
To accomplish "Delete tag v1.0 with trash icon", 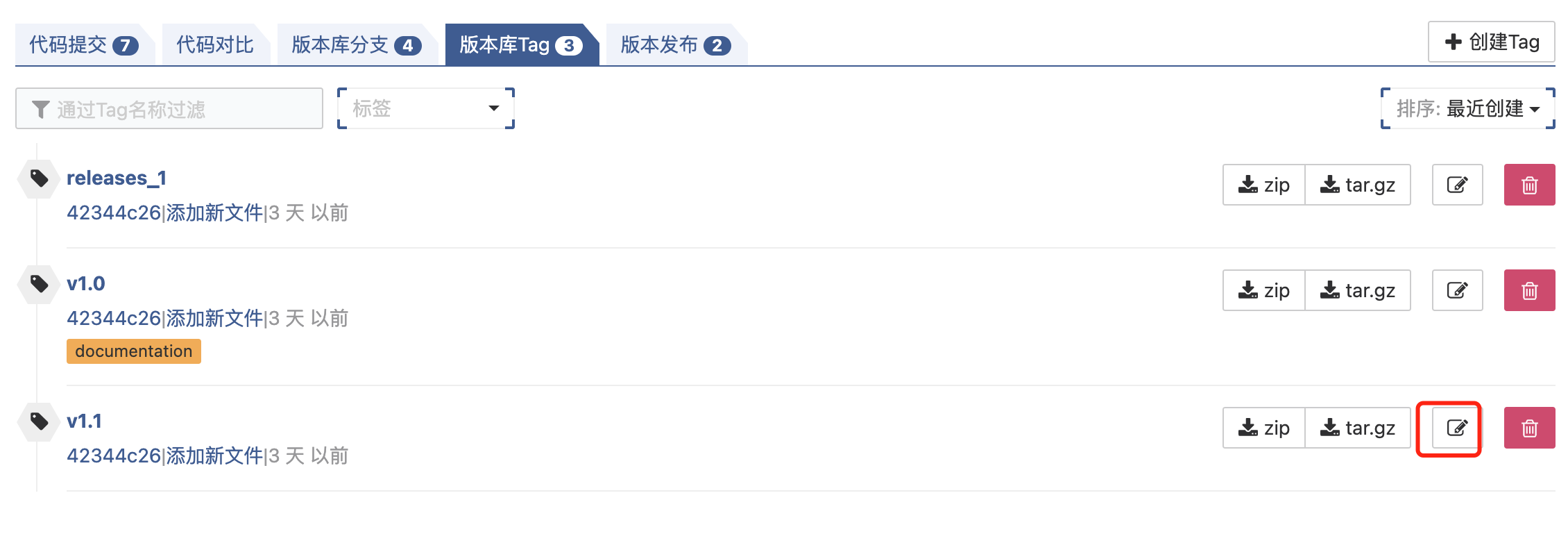I will 1529,290.
